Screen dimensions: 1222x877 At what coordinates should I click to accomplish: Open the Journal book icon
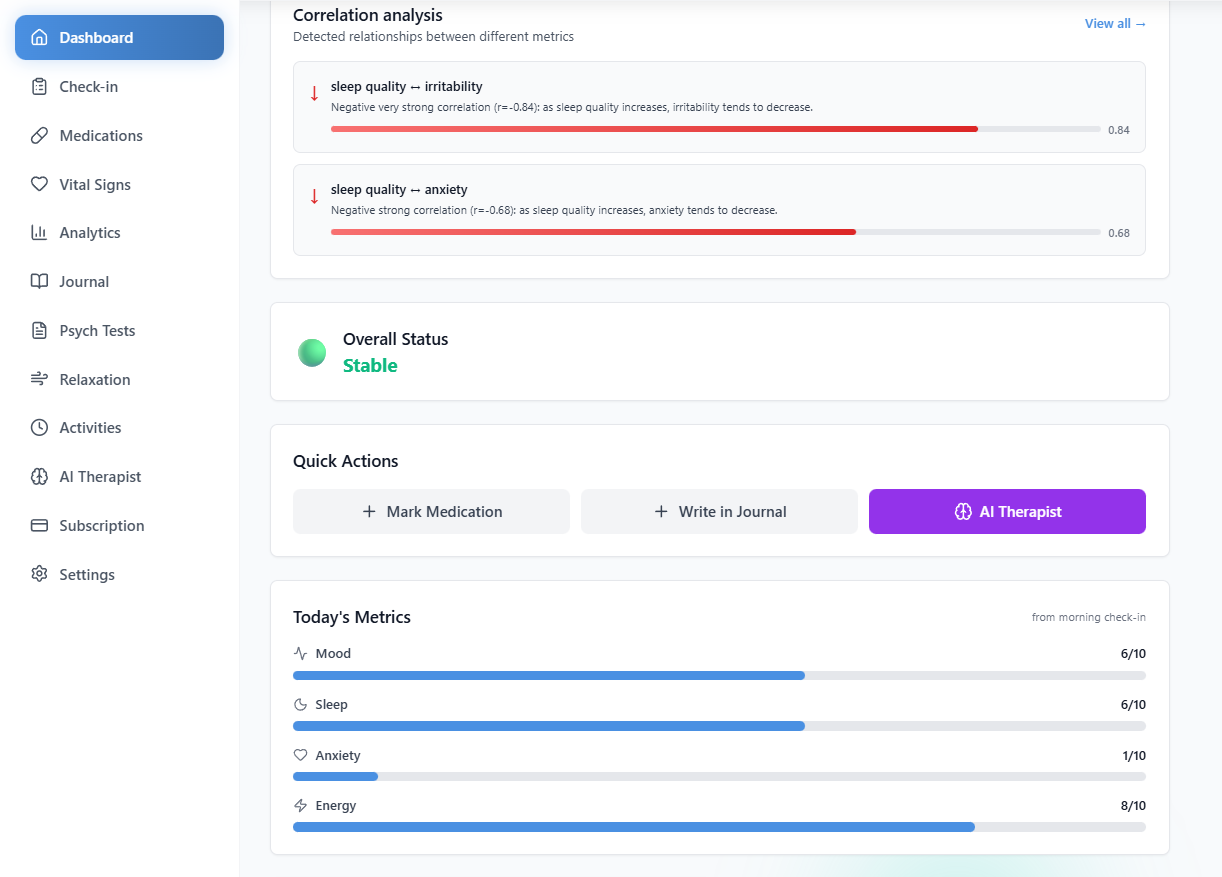click(38, 281)
